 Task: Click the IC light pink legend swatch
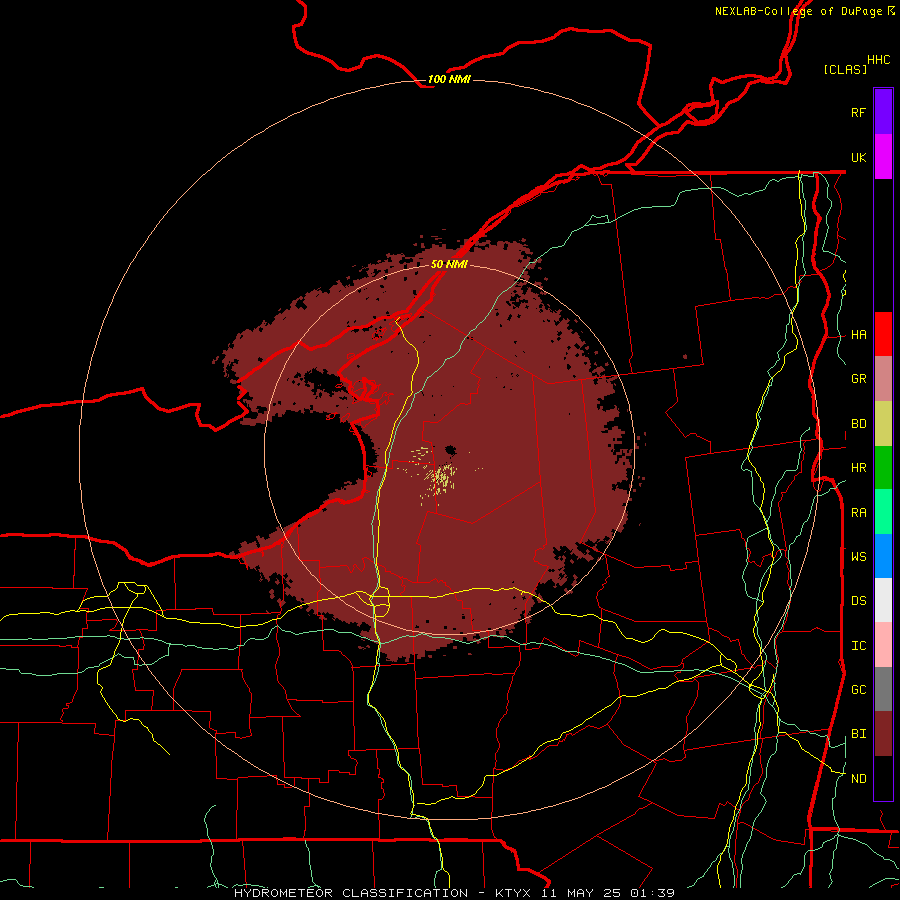pos(883,645)
